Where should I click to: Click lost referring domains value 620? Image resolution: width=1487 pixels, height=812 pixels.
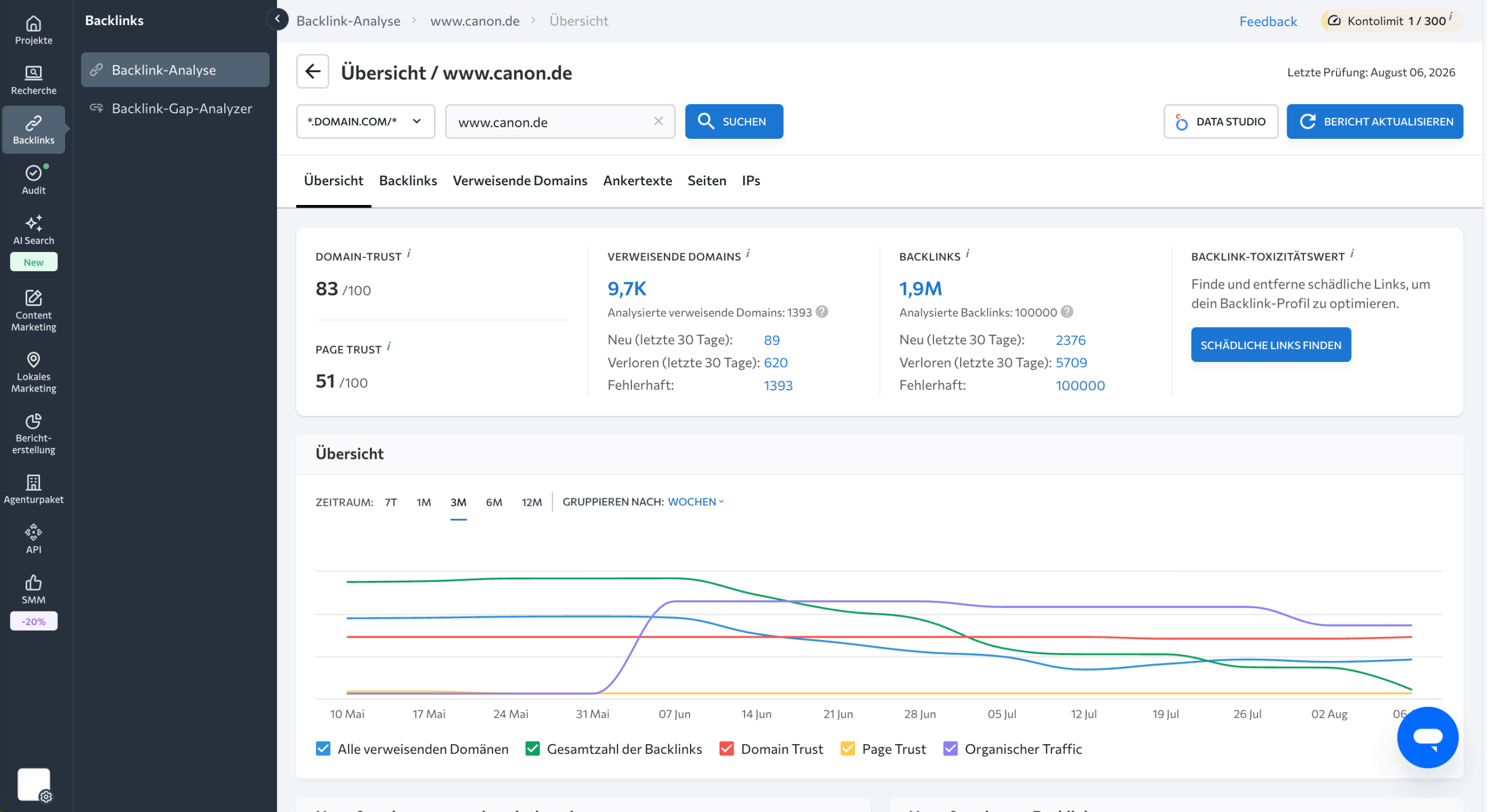775,363
